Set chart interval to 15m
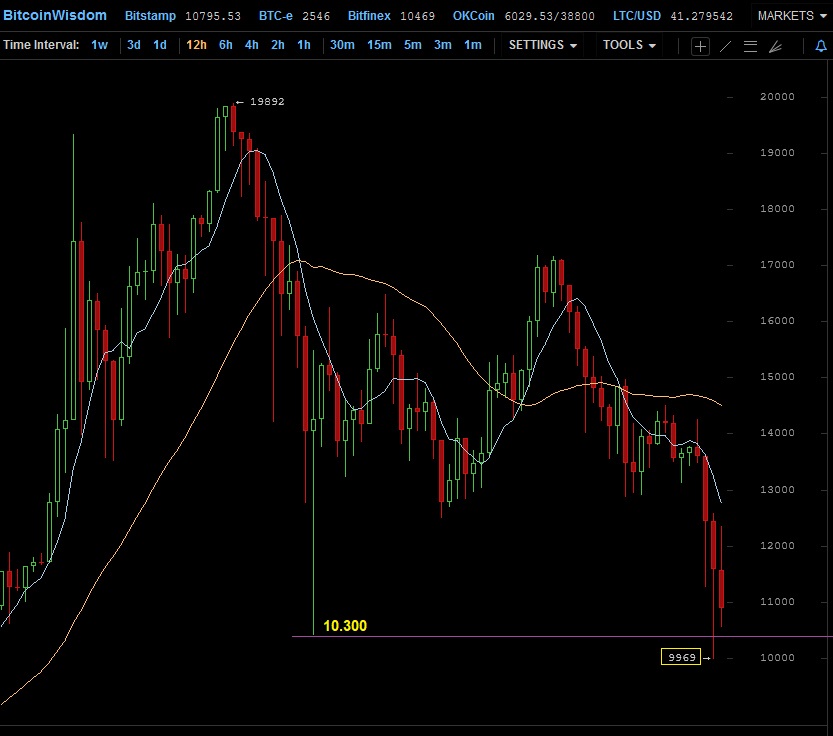Image resolution: width=833 pixels, height=736 pixels. pos(379,45)
